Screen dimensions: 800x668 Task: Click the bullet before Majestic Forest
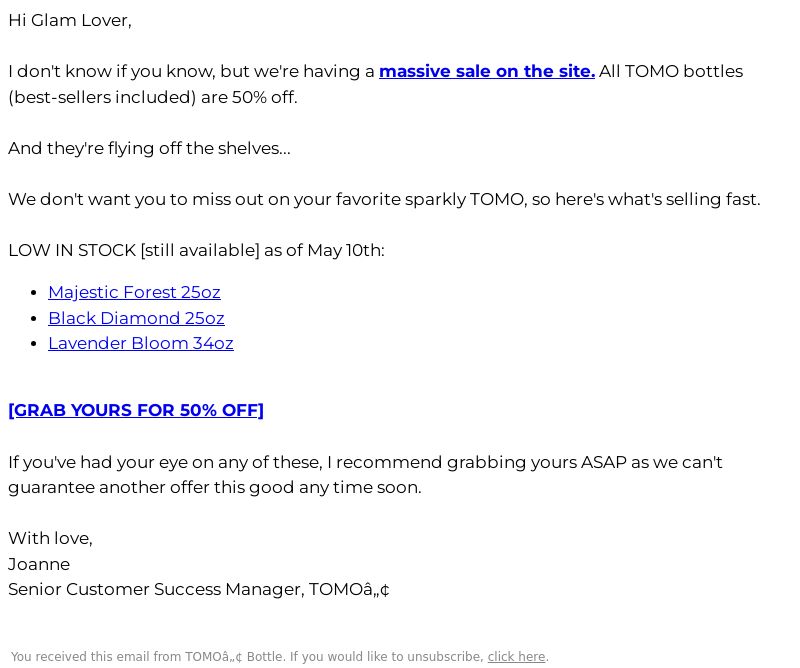click(34, 292)
